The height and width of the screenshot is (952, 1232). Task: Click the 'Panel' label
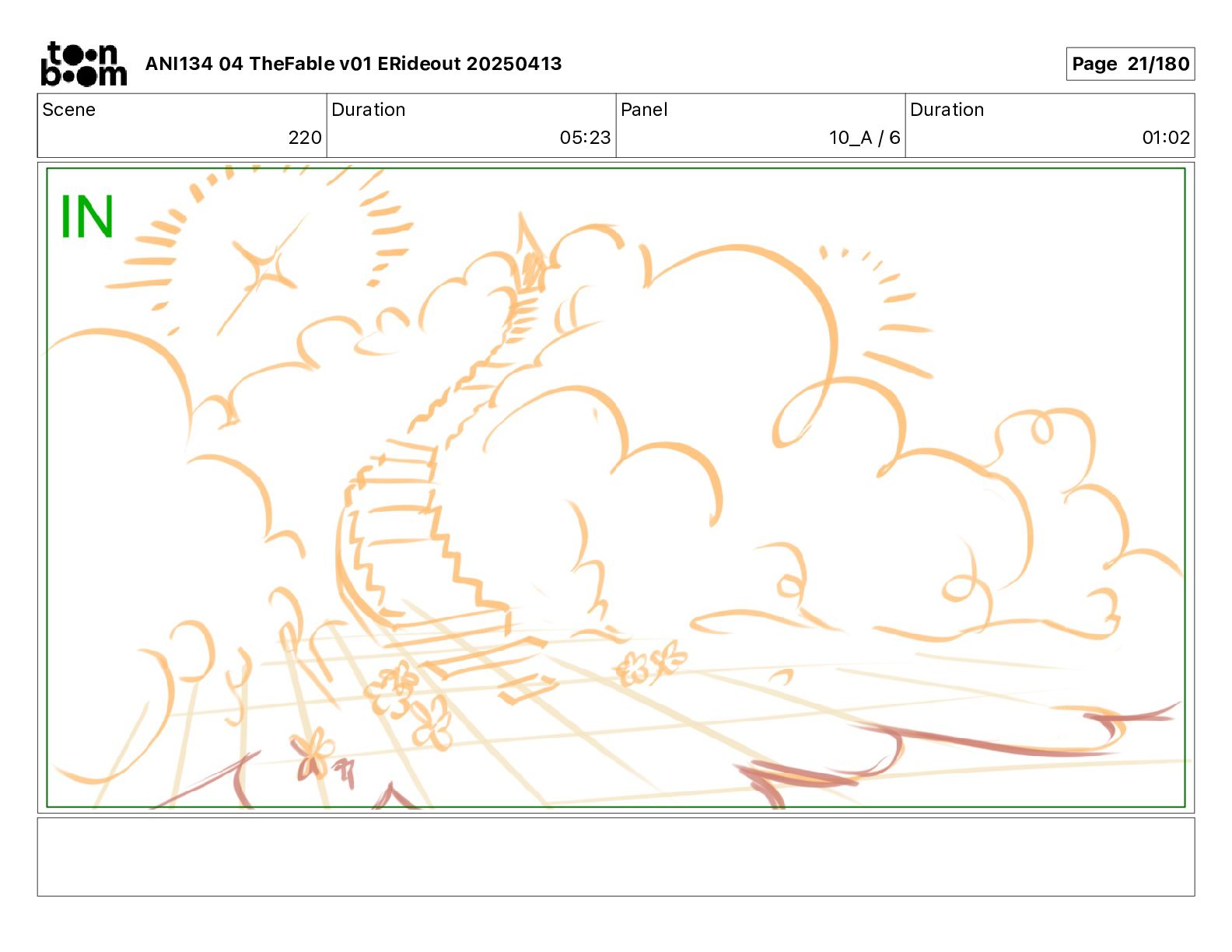[x=644, y=110]
